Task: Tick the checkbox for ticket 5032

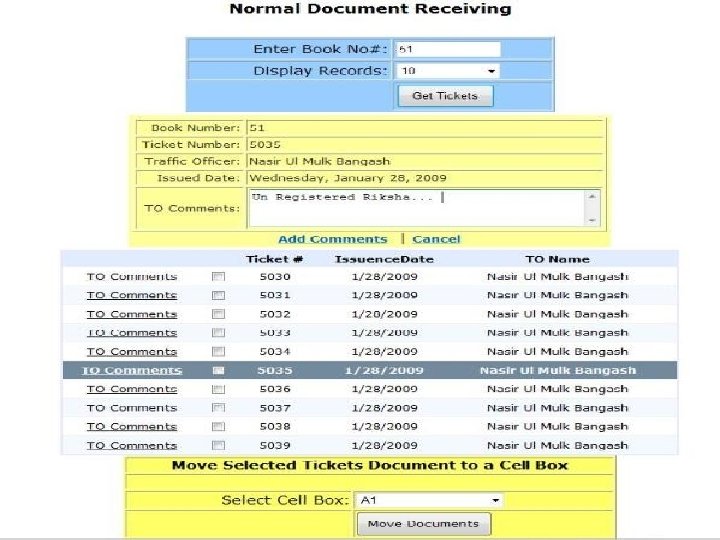Action: click(218, 314)
